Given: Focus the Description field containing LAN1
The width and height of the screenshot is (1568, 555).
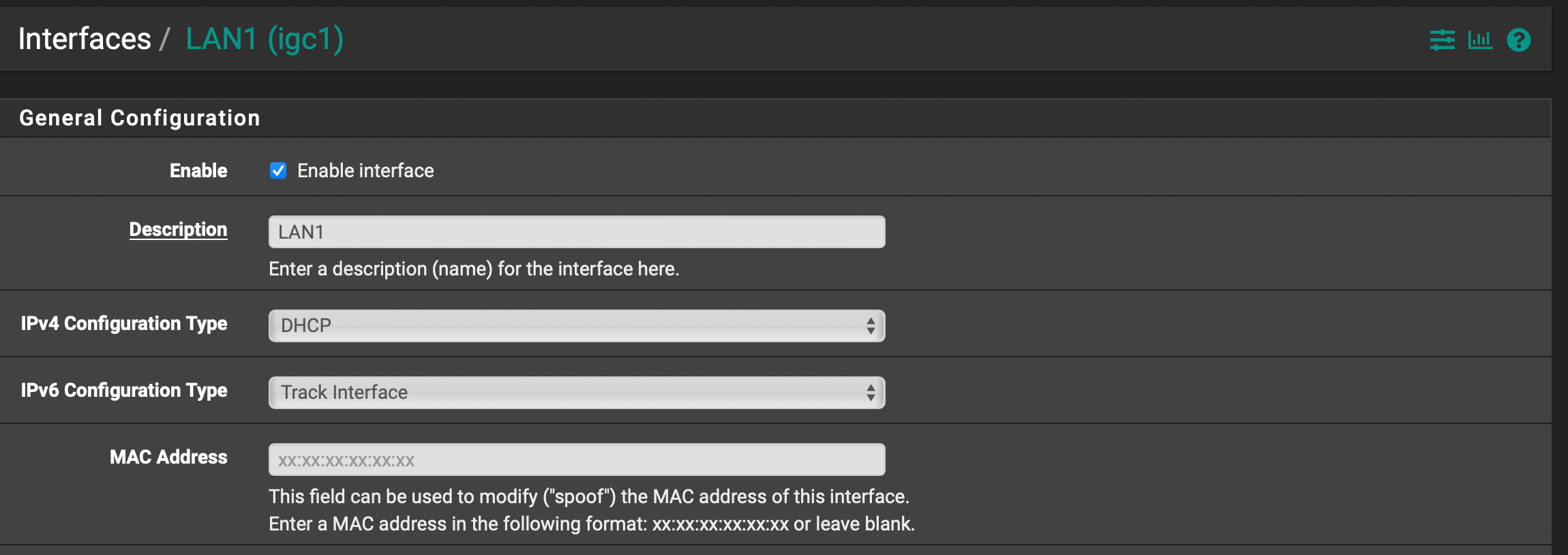Looking at the screenshot, I should click(577, 232).
